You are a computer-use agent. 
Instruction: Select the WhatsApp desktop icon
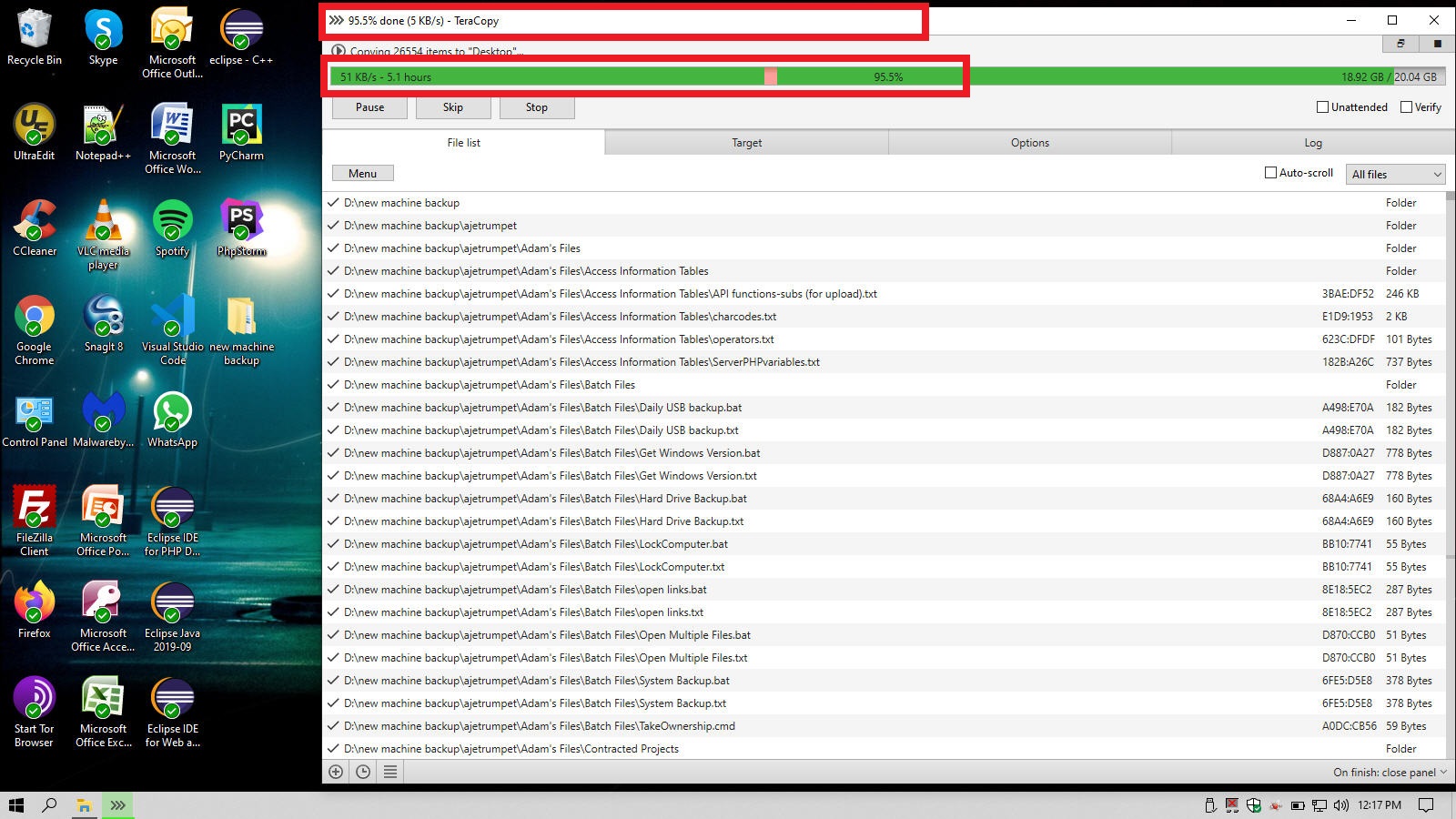172,420
